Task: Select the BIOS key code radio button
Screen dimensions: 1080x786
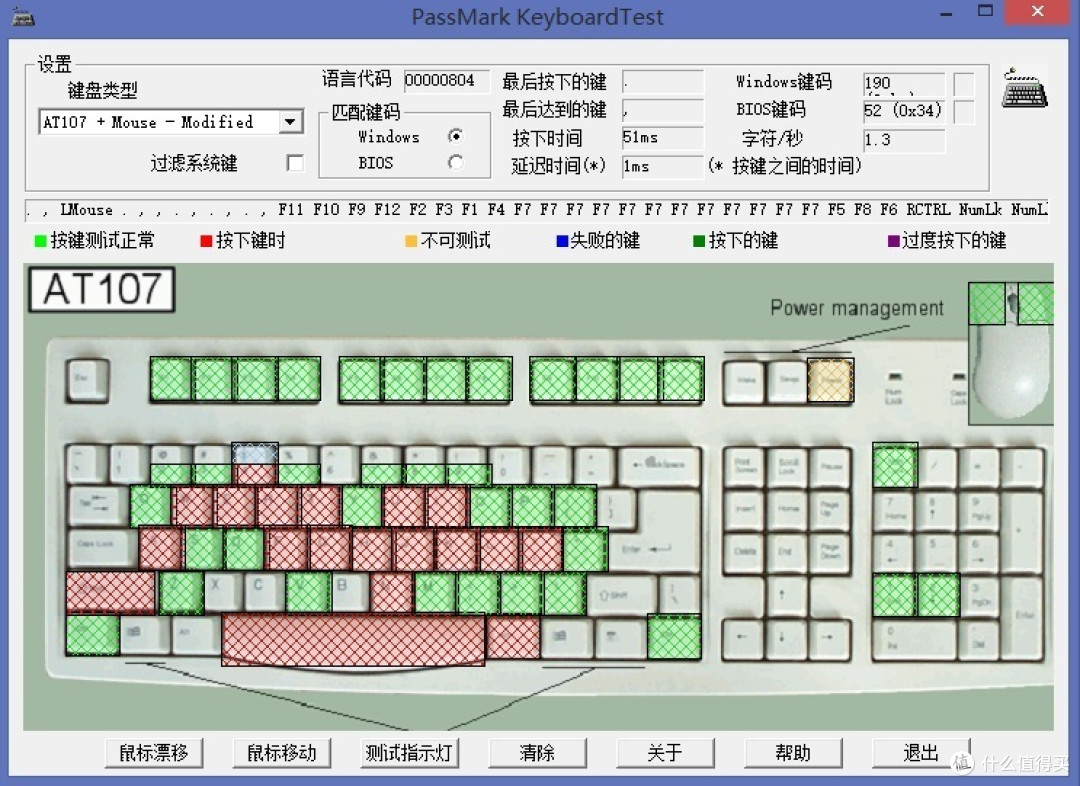Action: [455, 163]
